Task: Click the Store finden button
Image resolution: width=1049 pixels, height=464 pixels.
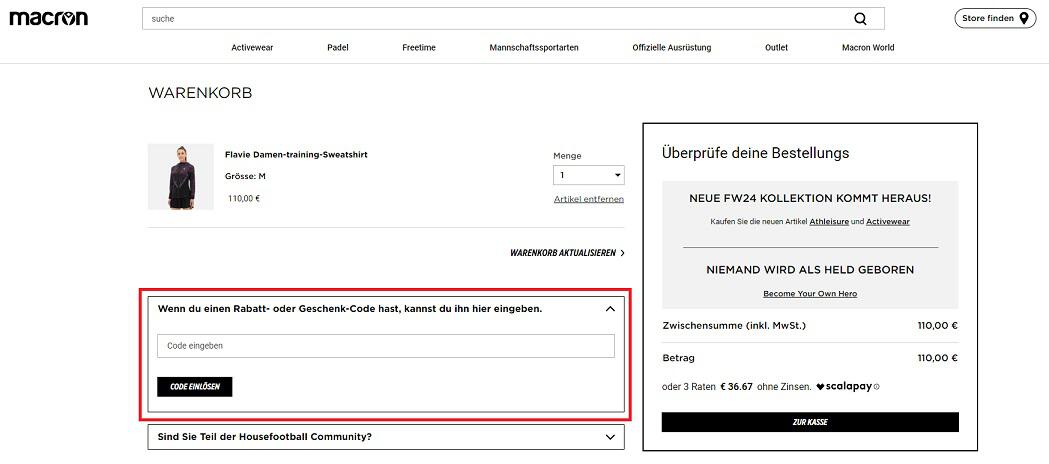Action: coord(995,19)
